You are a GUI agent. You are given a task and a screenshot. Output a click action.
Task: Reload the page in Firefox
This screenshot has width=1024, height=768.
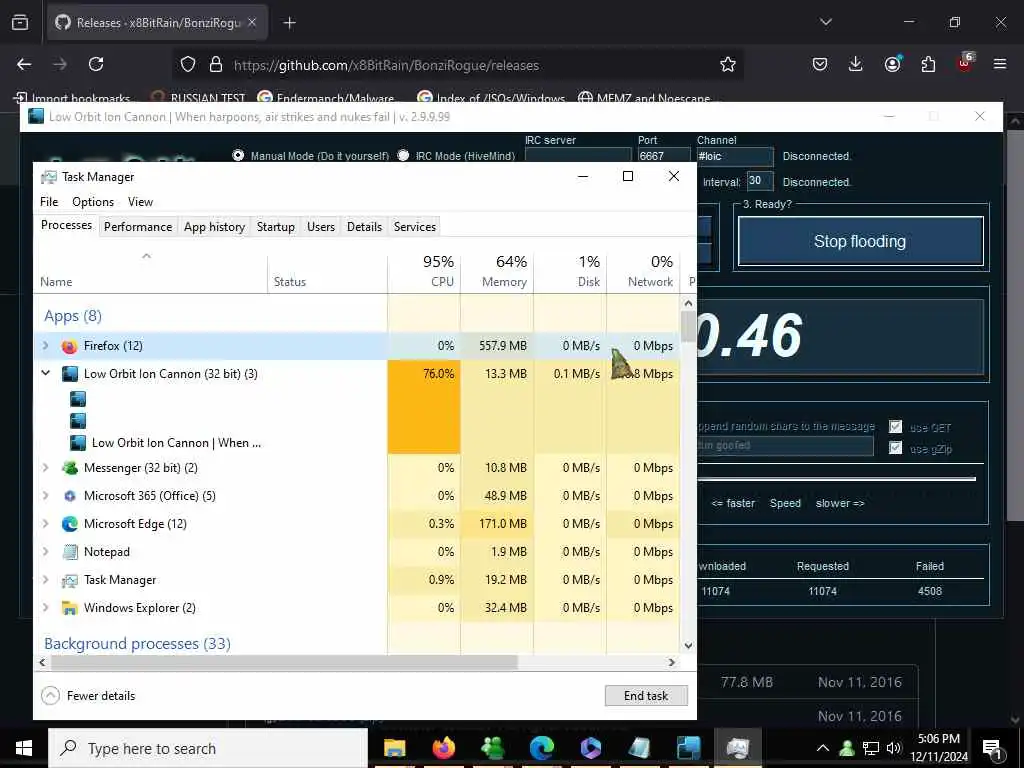(x=96, y=64)
